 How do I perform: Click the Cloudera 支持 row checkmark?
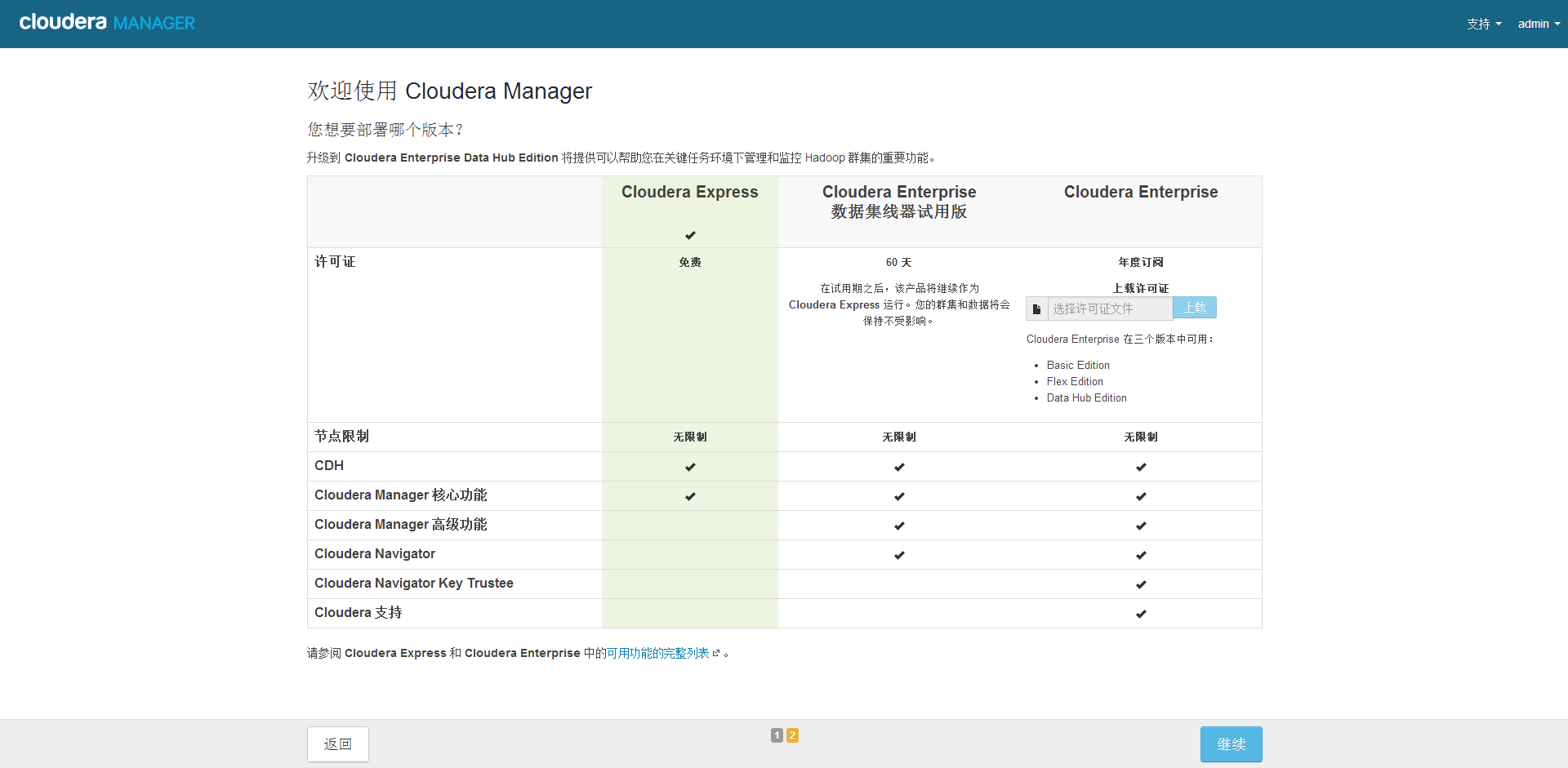coord(1141,614)
